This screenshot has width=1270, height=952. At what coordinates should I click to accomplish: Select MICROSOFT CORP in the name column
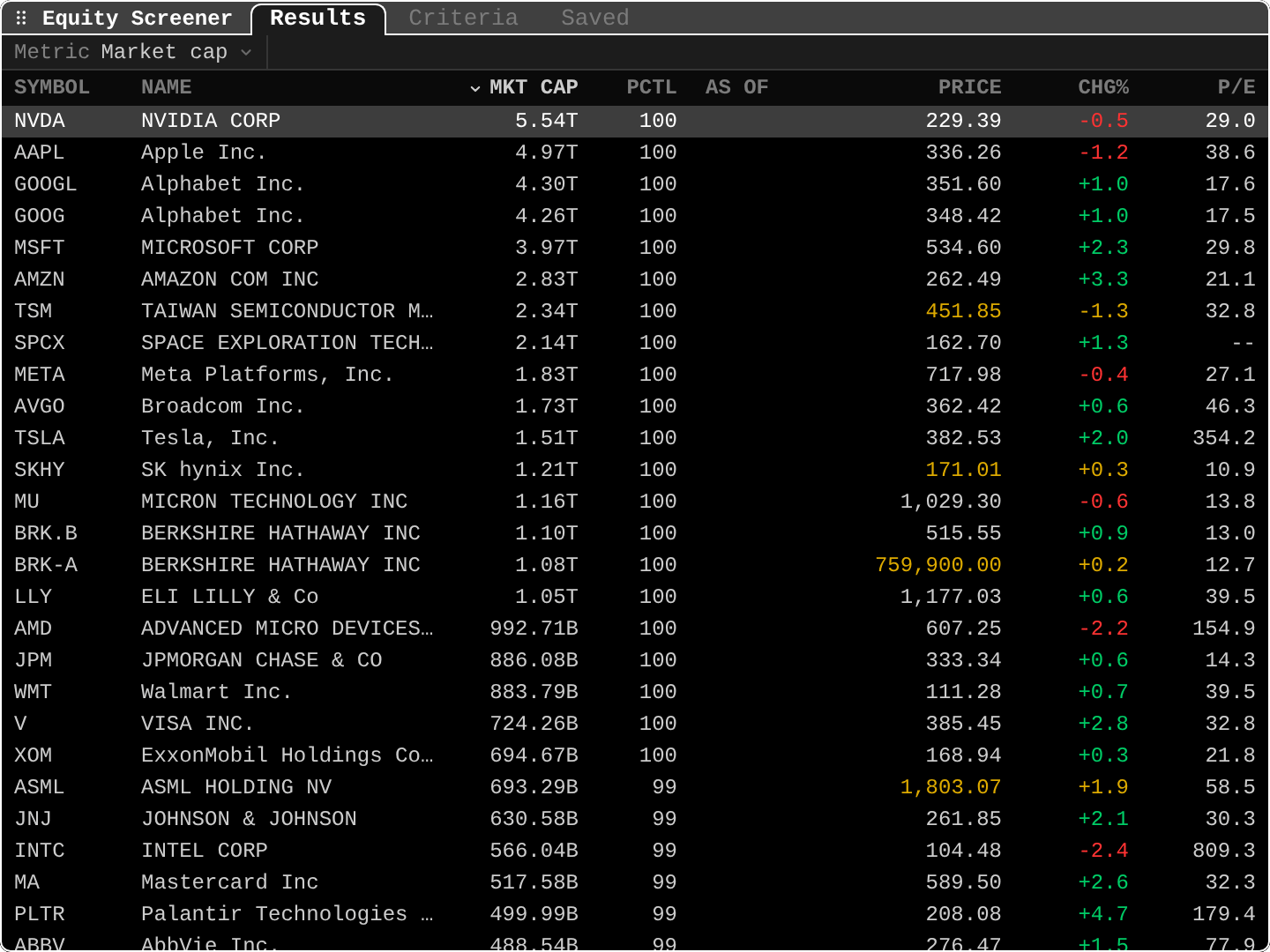coord(230,248)
